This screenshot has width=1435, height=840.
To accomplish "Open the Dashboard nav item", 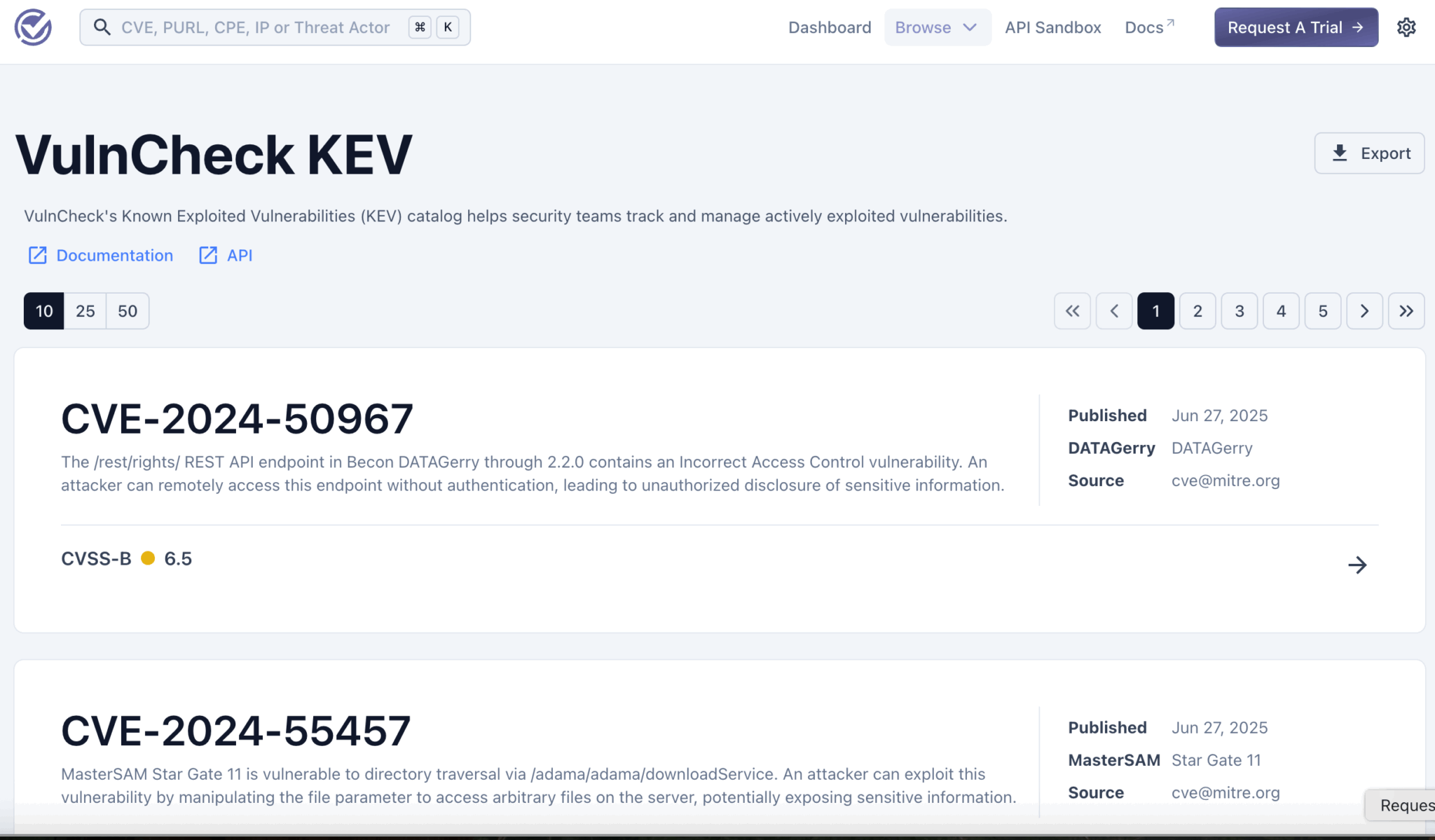I will click(x=830, y=27).
